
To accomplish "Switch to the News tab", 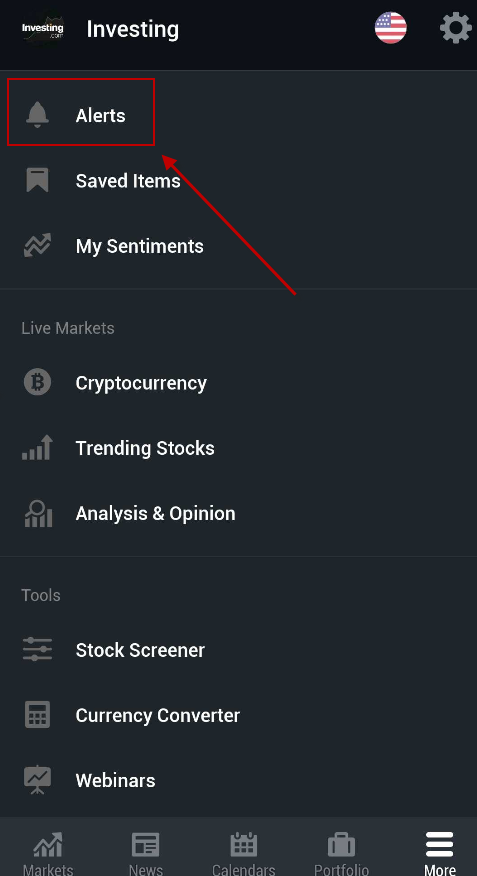I will pos(146,853).
